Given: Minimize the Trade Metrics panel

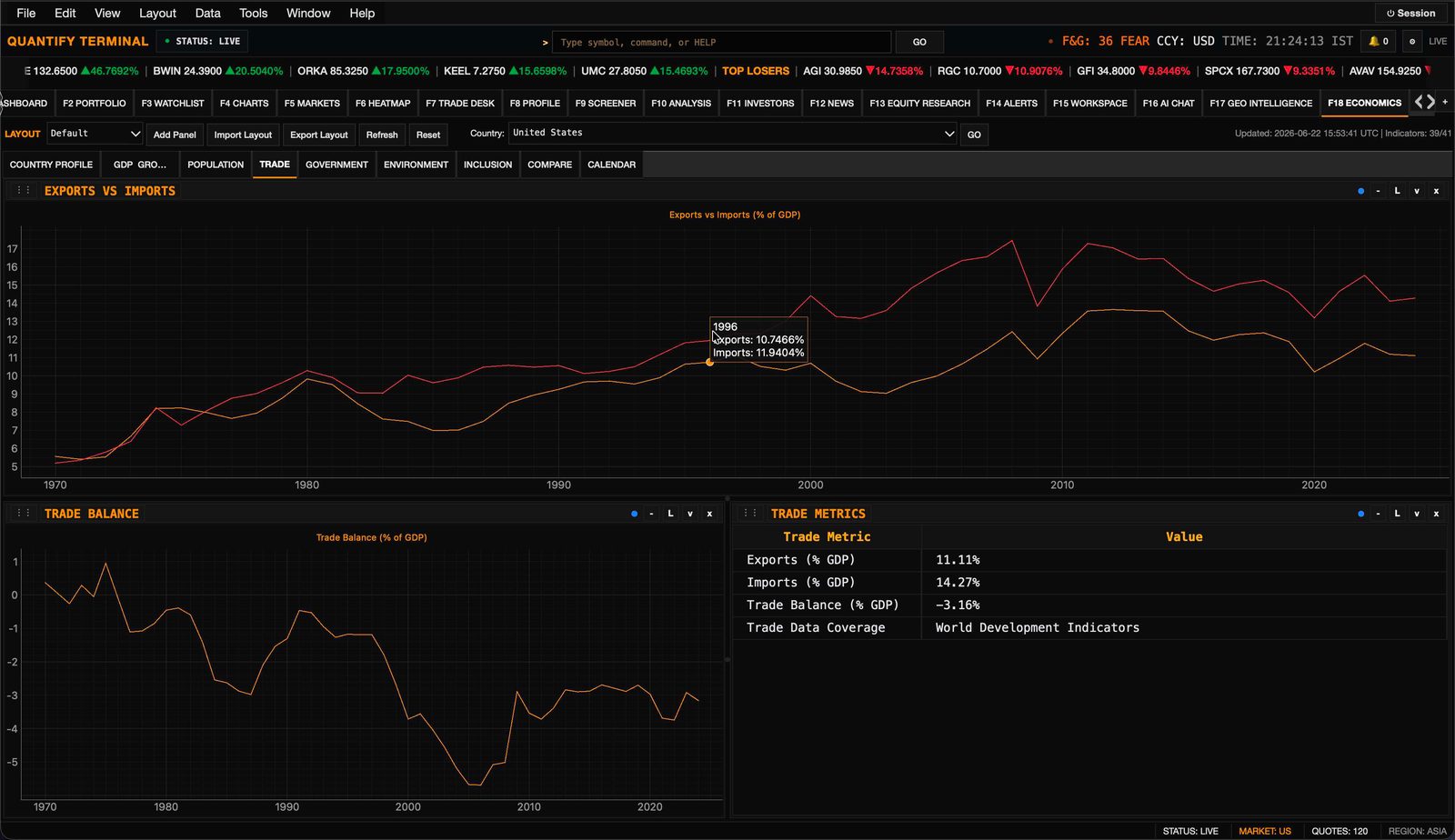Looking at the screenshot, I should [x=1379, y=514].
